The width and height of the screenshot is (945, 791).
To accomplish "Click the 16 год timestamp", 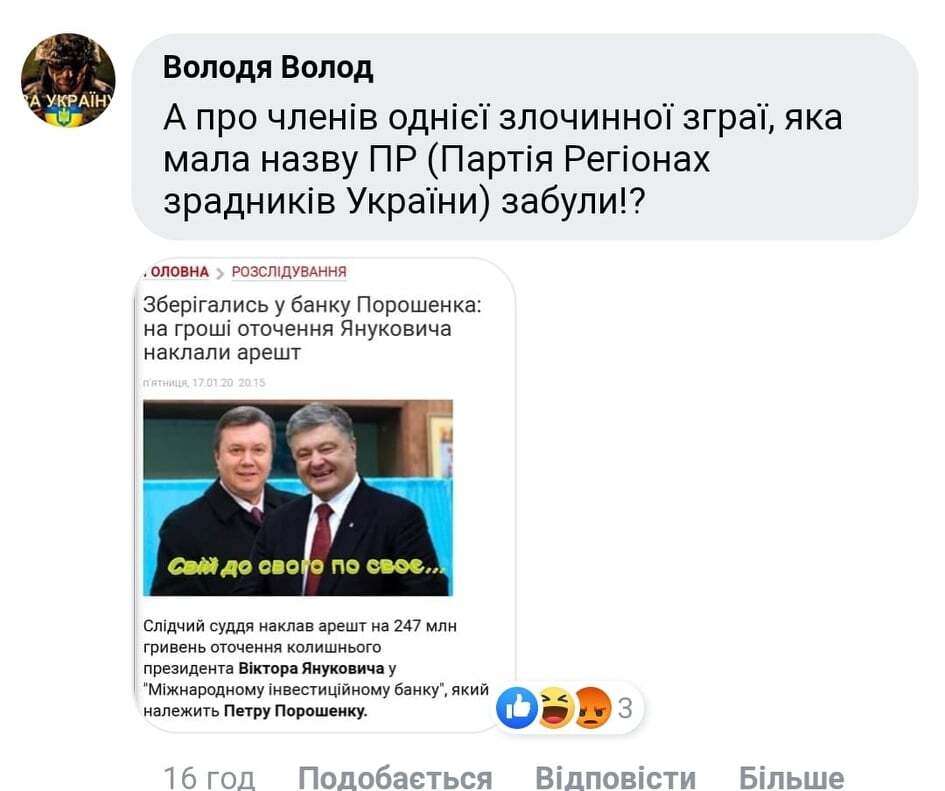I will pyautogui.click(x=209, y=777).
